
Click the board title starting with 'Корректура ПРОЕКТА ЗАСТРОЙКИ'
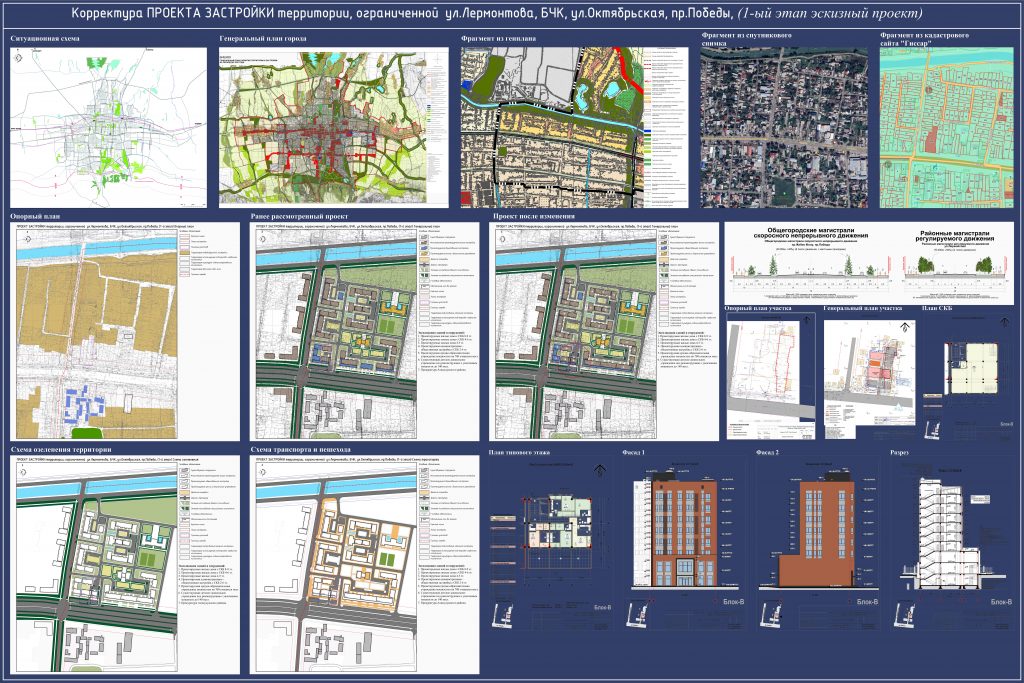pos(496,14)
